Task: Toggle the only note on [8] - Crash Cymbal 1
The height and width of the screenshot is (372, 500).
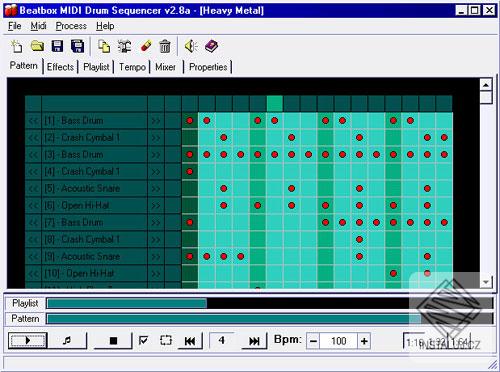Action: 359,239
